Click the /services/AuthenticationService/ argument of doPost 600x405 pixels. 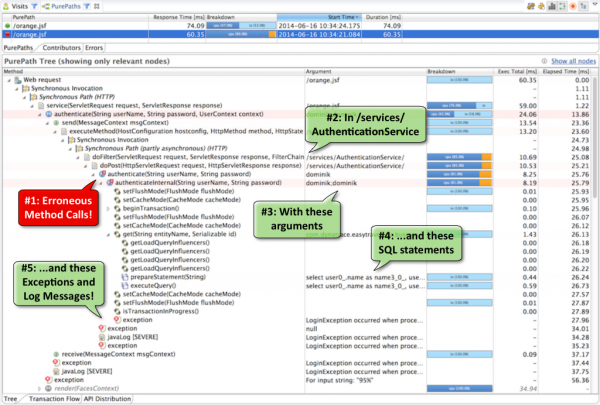pos(355,166)
